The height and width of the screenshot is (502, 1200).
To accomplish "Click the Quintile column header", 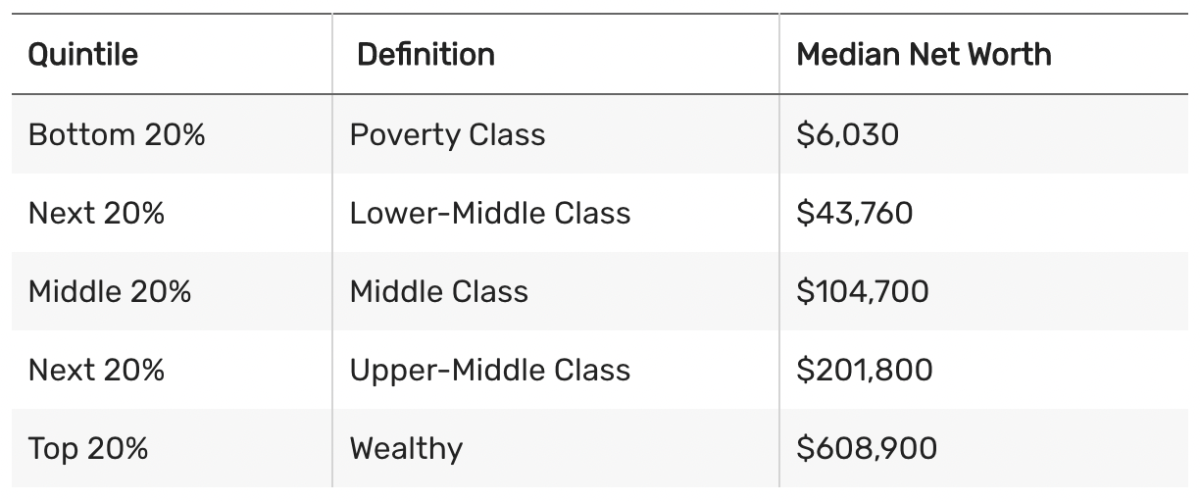I will pyautogui.click(x=83, y=55).
